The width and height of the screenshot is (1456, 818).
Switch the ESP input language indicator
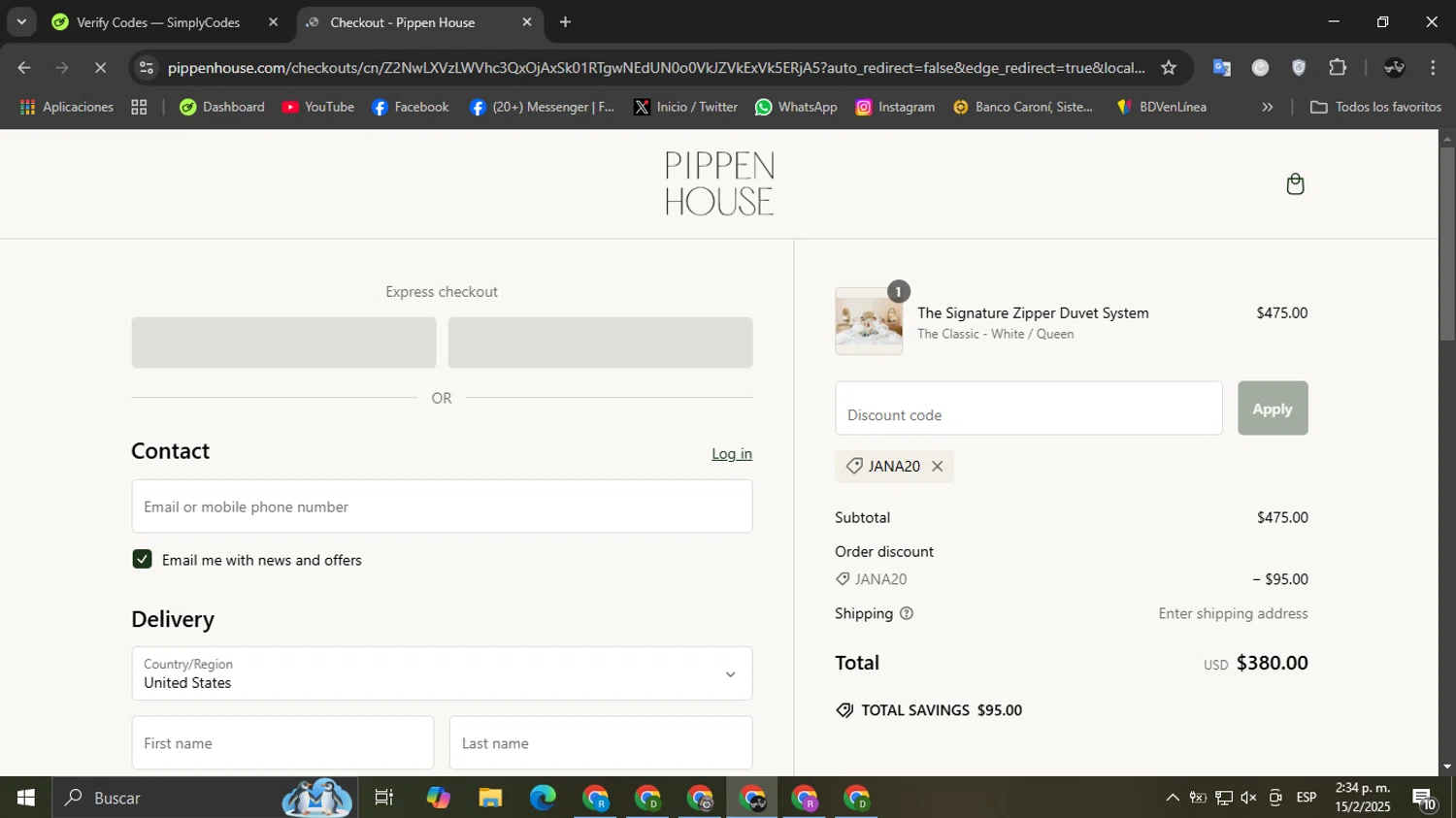(x=1307, y=798)
